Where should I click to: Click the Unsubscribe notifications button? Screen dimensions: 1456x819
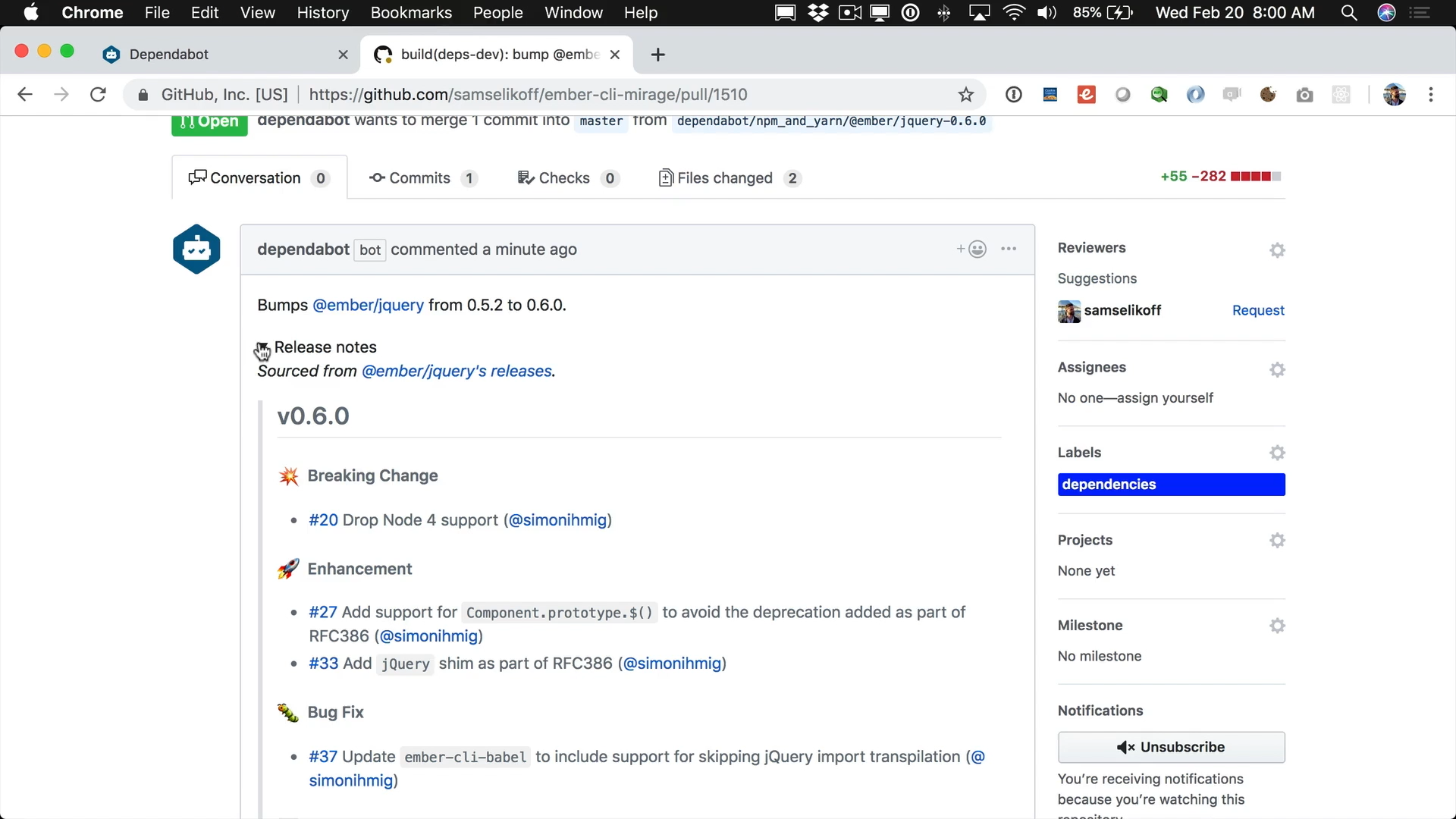pos(1172,748)
